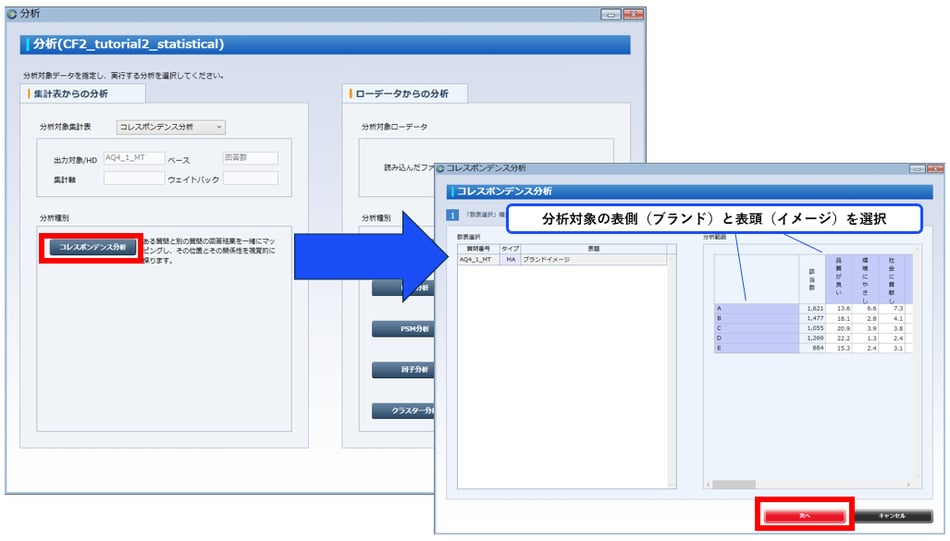Click the コレスポンデンス分析 button under 分析種別

[x=92, y=247]
